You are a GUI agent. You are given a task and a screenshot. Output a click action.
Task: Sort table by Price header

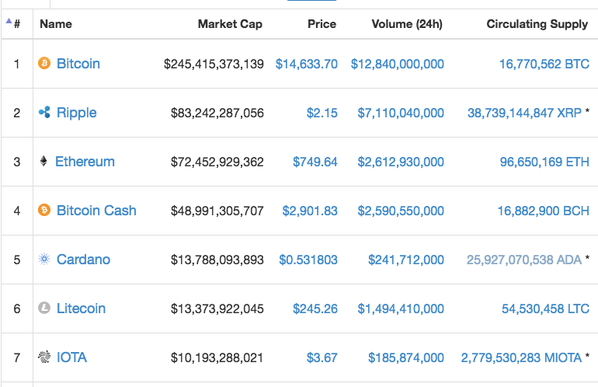322,24
